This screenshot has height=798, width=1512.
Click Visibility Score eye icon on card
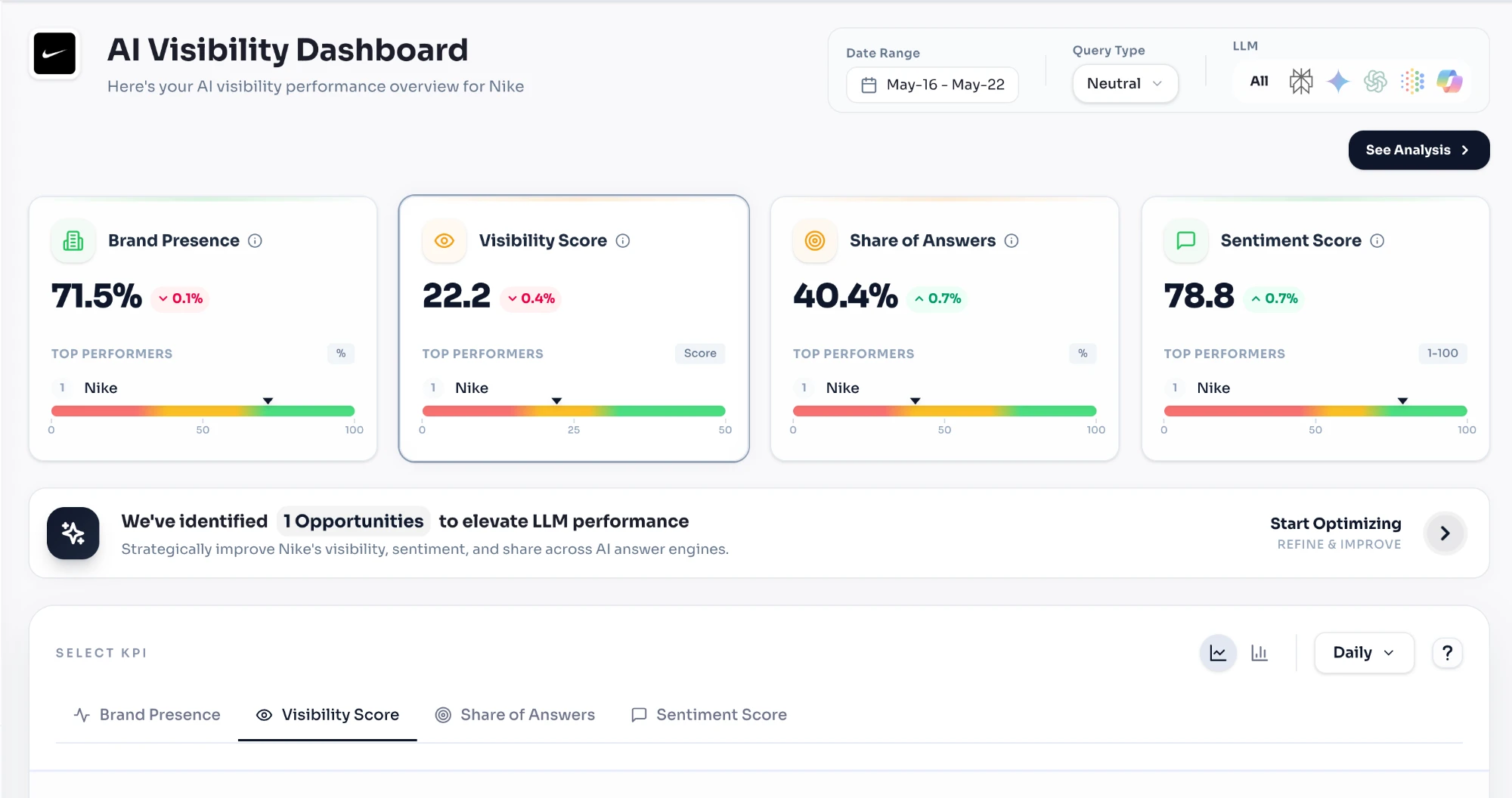[x=445, y=241]
